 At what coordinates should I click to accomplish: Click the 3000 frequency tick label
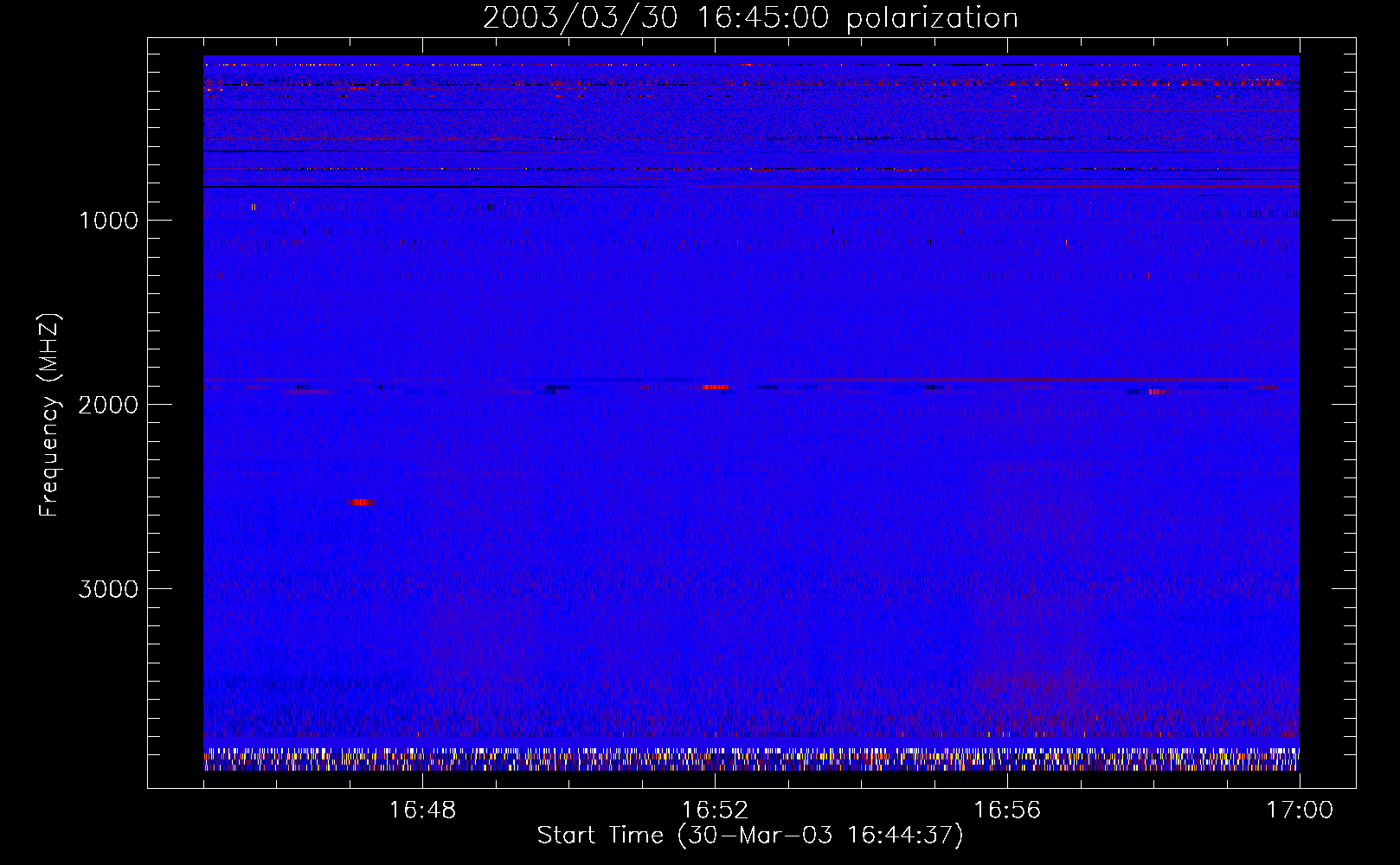(x=108, y=589)
